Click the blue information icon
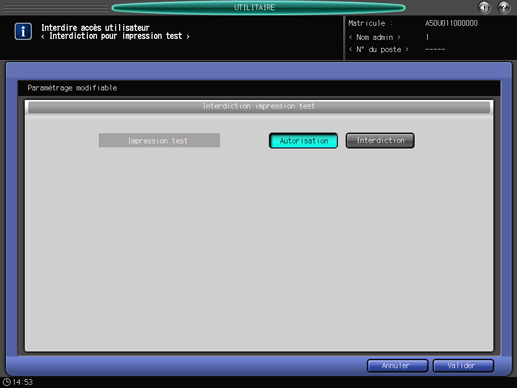The width and height of the screenshot is (517, 388). [x=23, y=32]
